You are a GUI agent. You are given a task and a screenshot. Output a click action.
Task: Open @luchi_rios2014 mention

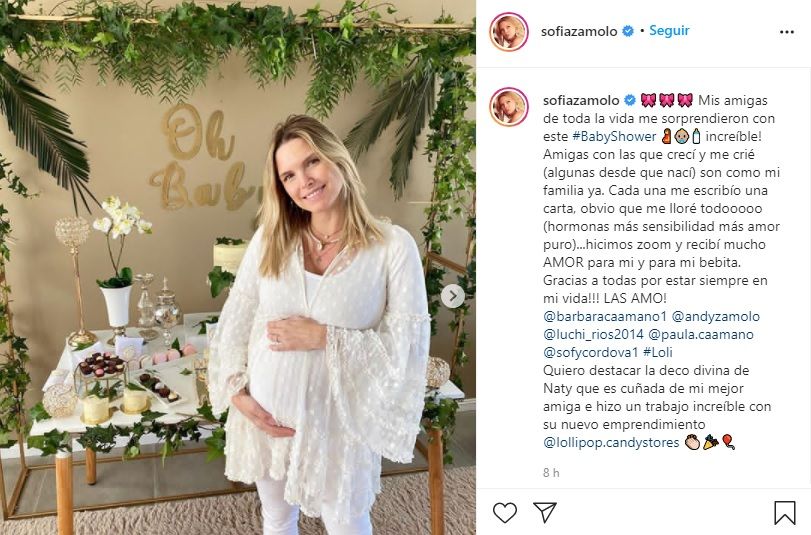[593, 334]
